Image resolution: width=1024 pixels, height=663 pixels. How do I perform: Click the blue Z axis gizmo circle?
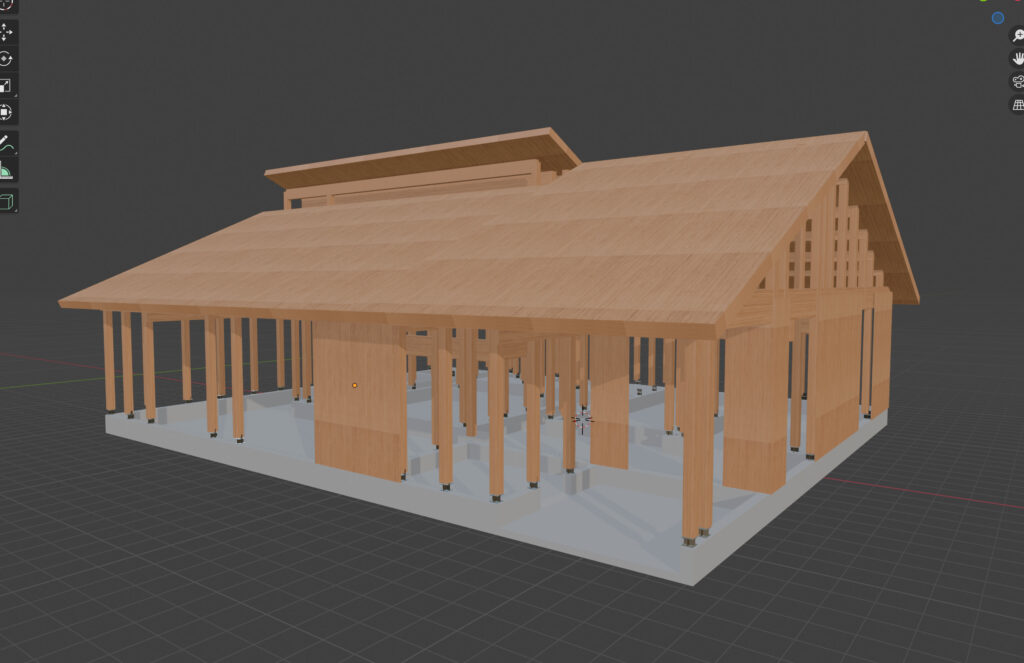pyautogui.click(x=997, y=18)
